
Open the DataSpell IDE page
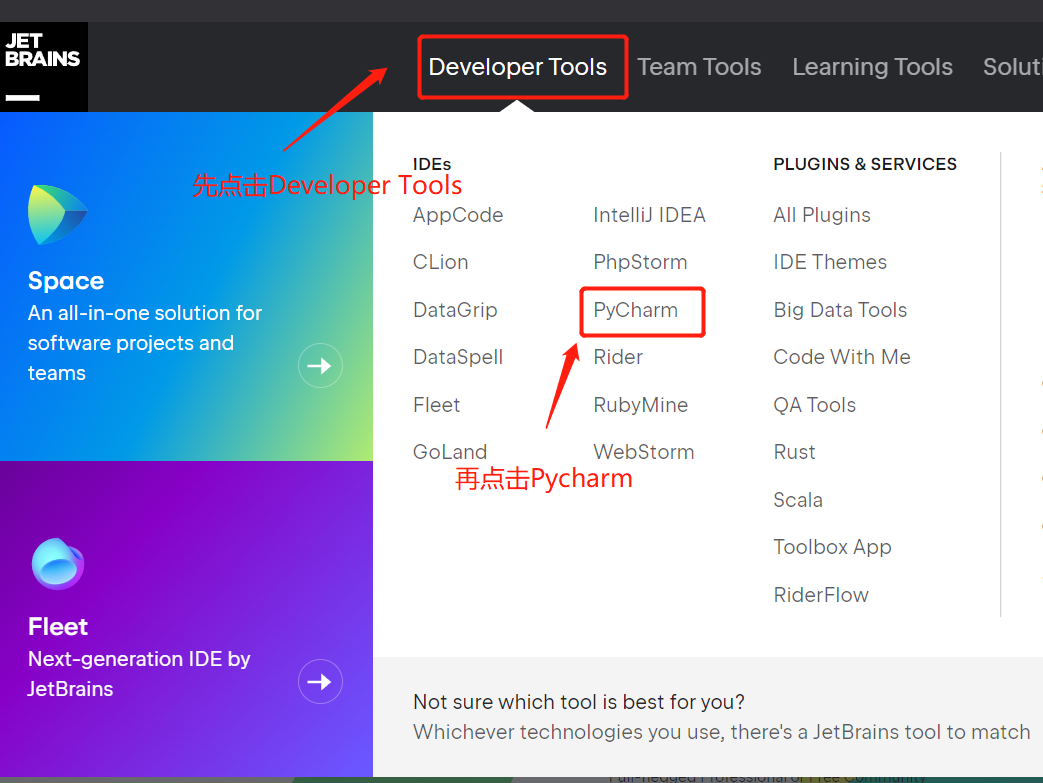tap(458, 357)
